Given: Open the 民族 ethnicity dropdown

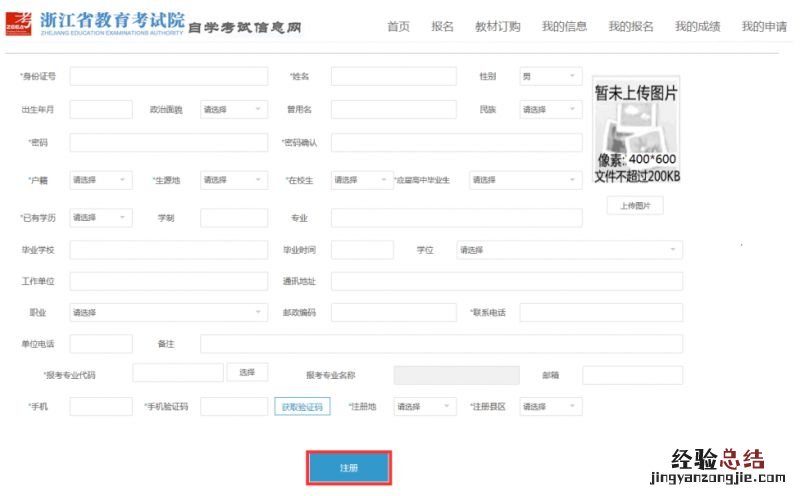Looking at the screenshot, I should pyautogui.click(x=550, y=110).
